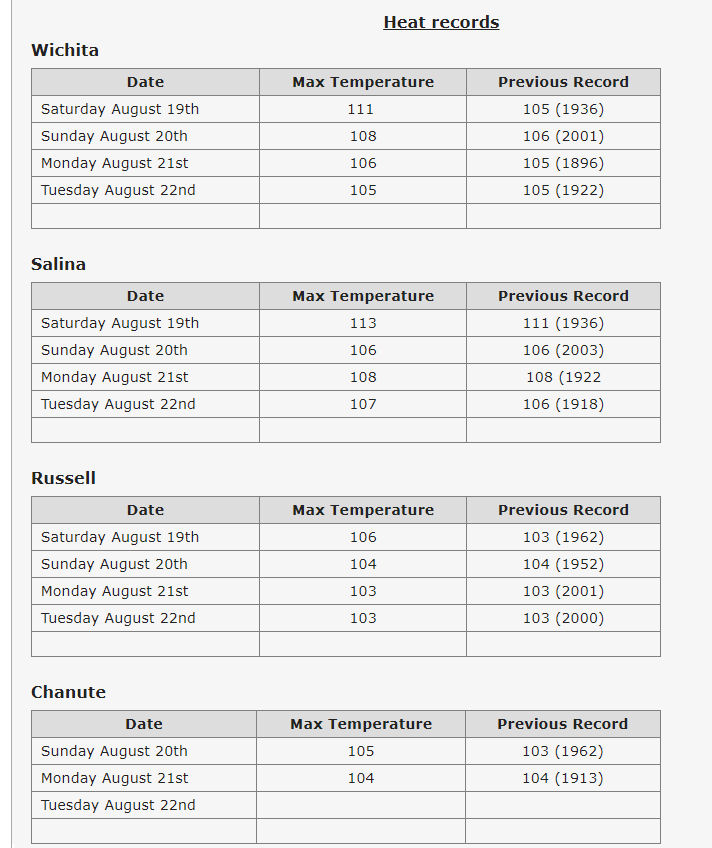
Task: Click Salina's Tuesday August 22nd date cell
Action: tap(118, 404)
